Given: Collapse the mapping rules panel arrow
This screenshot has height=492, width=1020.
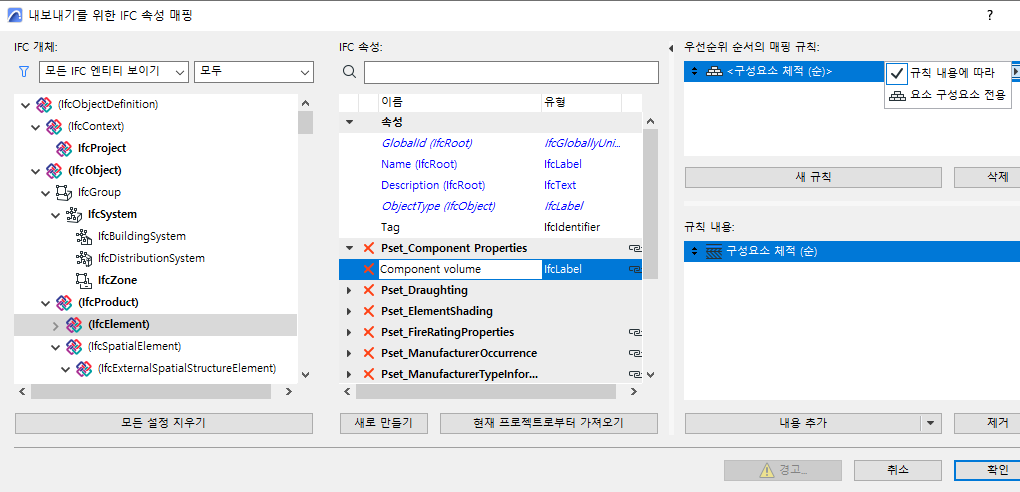Looking at the screenshot, I should click(x=671, y=49).
